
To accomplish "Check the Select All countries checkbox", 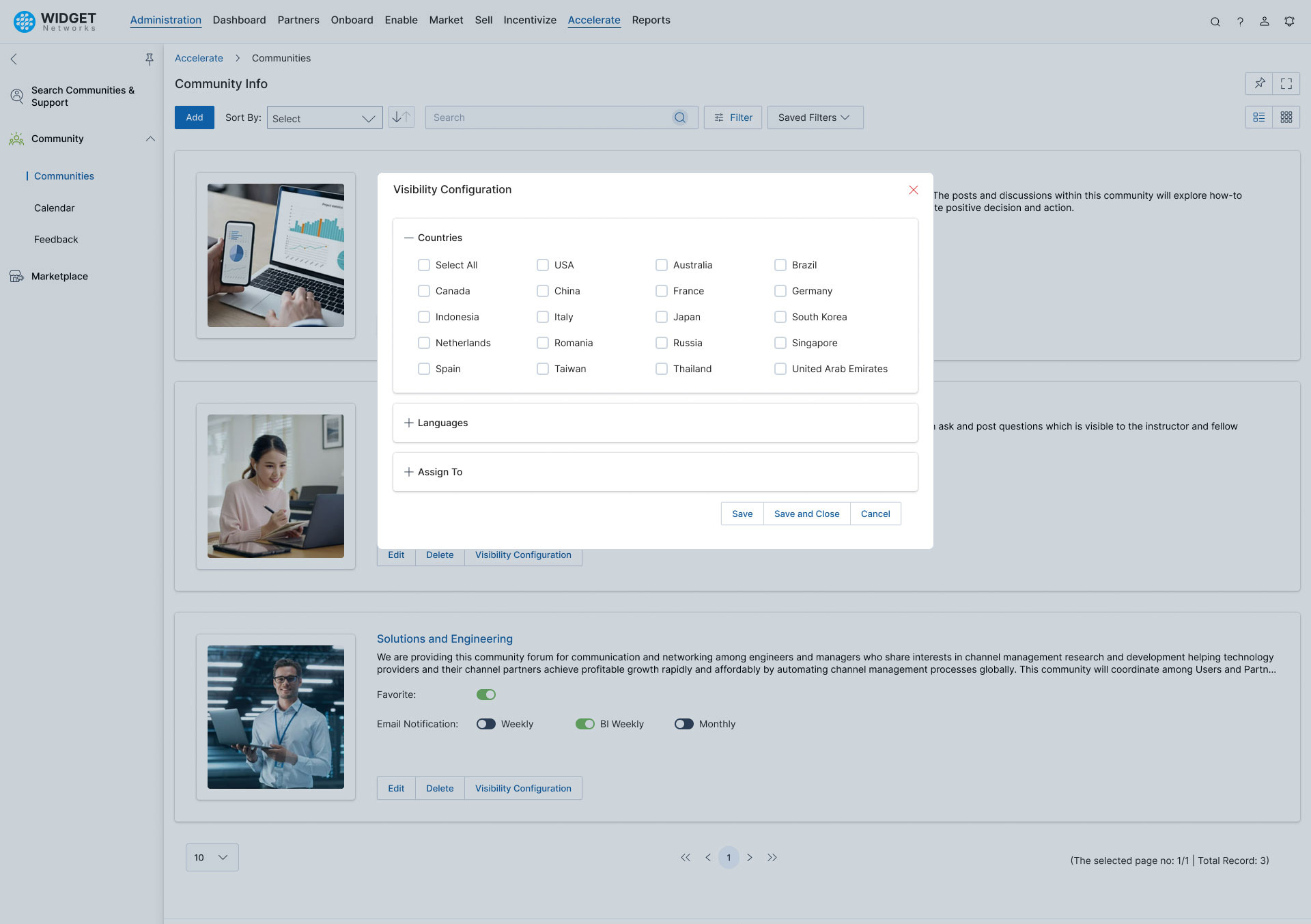I will (x=424, y=265).
